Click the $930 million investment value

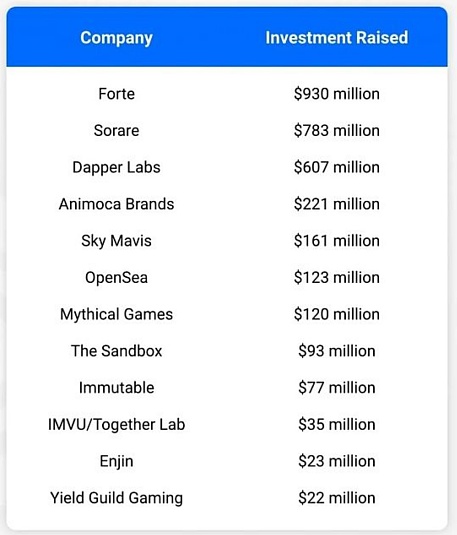337,94
